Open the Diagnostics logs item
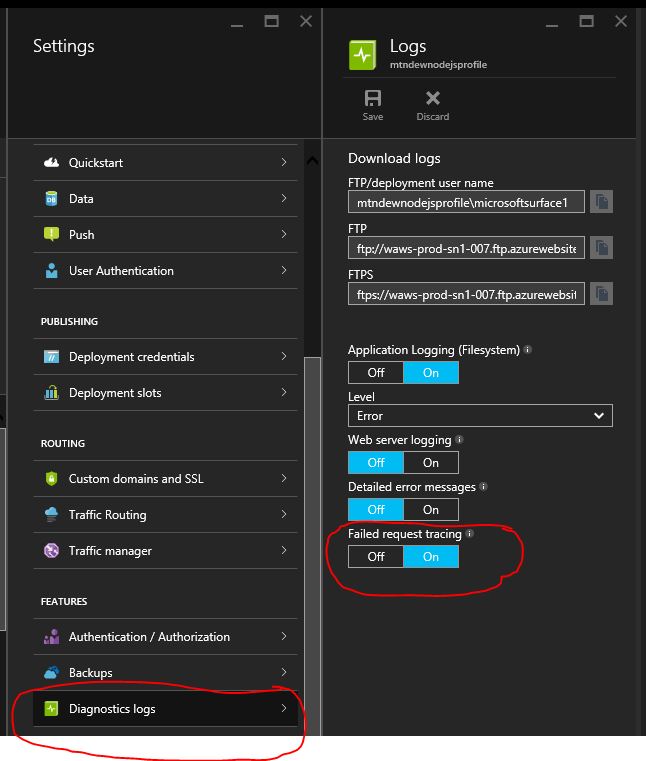The height and width of the screenshot is (761, 646). point(166,709)
